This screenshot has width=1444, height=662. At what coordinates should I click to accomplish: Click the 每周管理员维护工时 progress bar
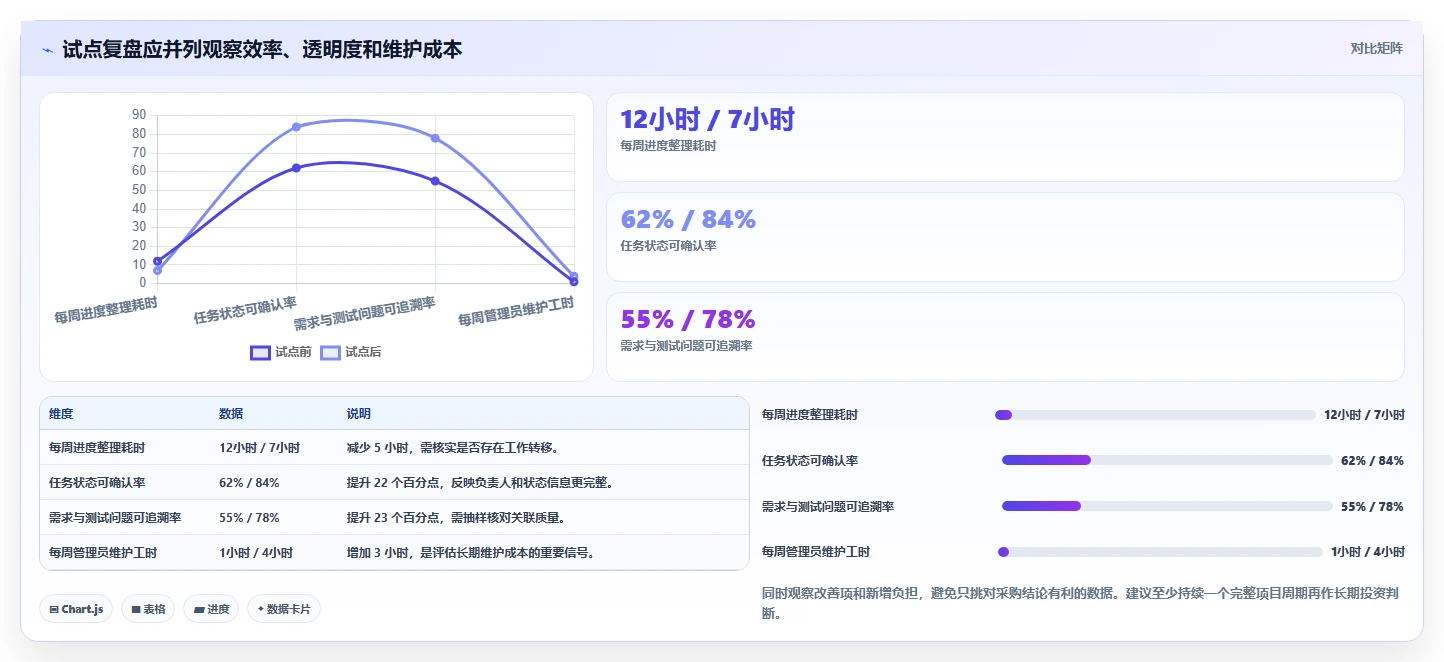pyautogui.click(x=1160, y=552)
